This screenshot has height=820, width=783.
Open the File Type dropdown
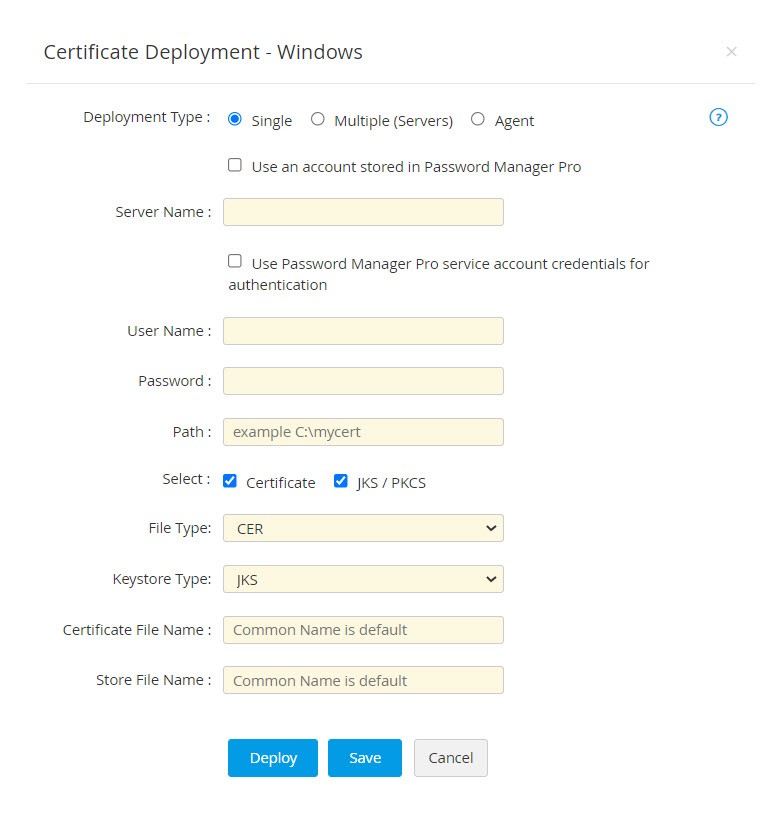[x=363, y=528]
